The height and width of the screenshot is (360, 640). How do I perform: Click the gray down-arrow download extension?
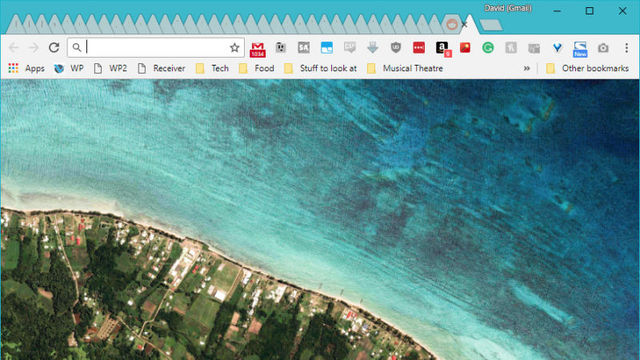tap(373, 47)
